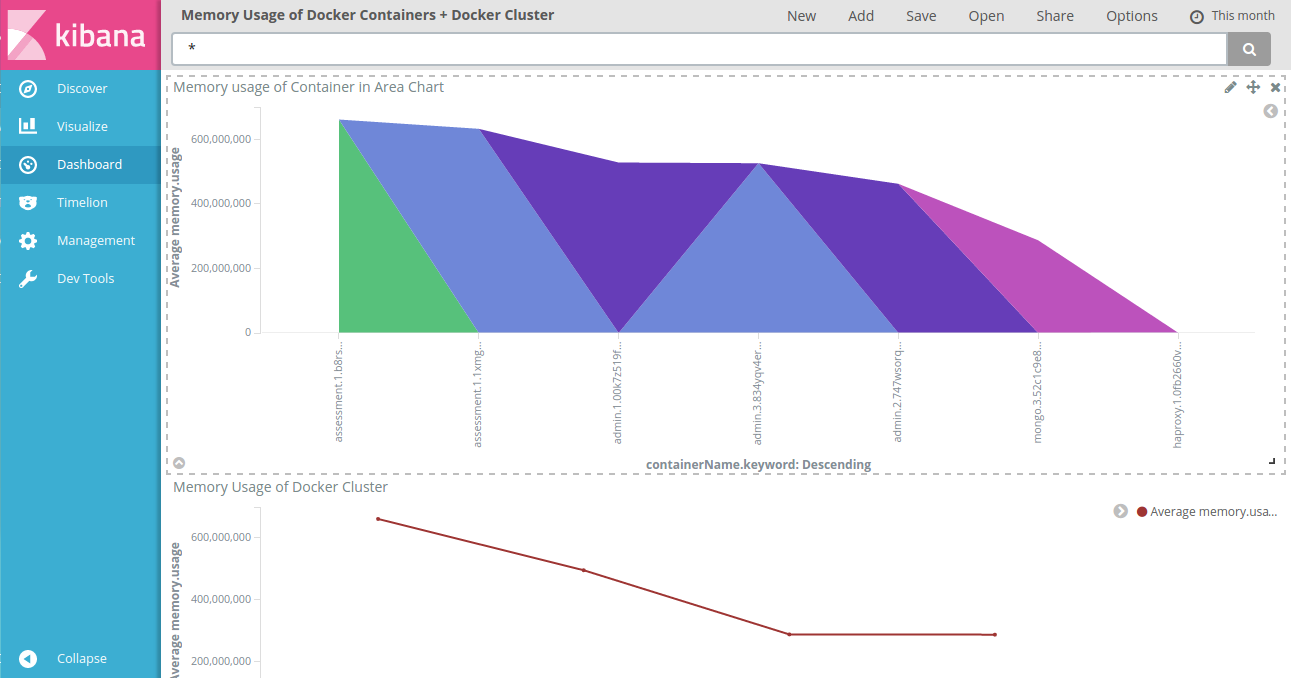1291x678 pixels.
Task: Toggle Docker Cluster legend arrow
Action: point(1120,511)
